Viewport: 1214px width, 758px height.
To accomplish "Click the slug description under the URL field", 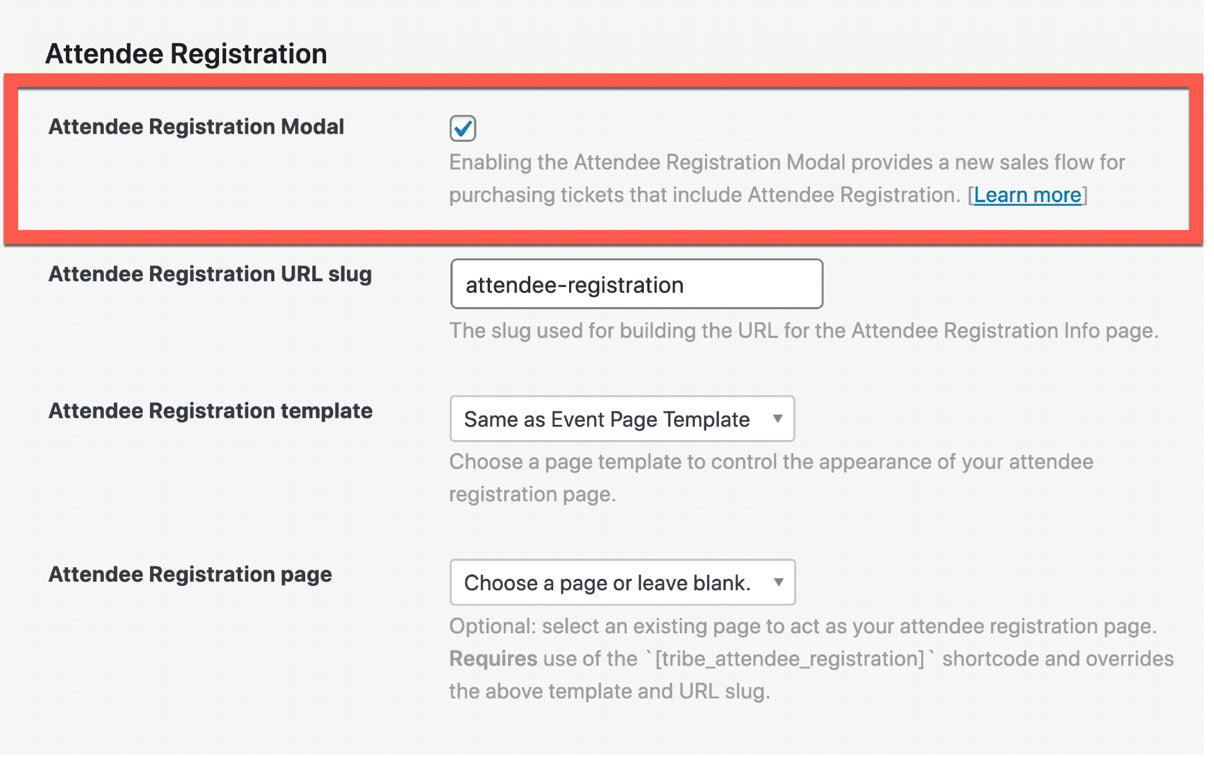I will point(803,331).
